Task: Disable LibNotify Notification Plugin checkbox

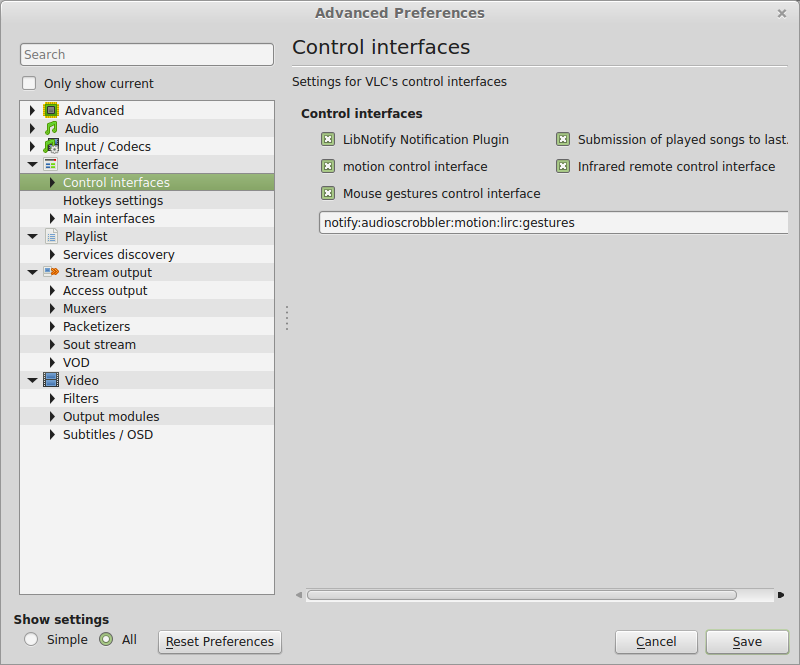Action: click(x=328, y=139)
